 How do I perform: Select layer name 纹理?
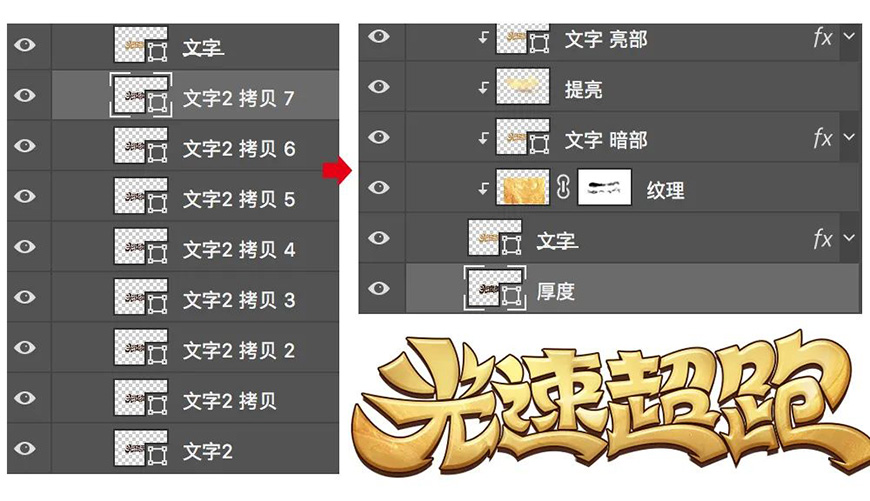pyautogui.click(x=665, y=190)
